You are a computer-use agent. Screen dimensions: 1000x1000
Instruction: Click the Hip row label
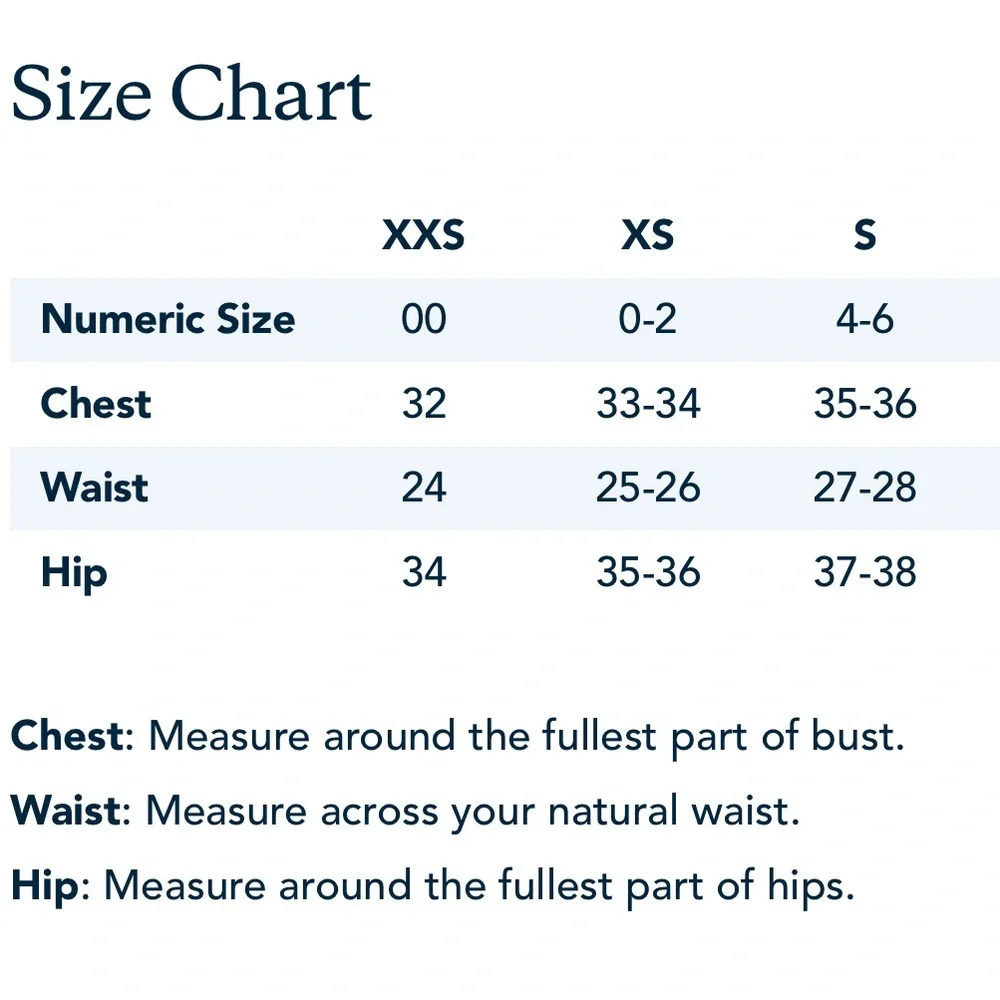pos(74,573)
